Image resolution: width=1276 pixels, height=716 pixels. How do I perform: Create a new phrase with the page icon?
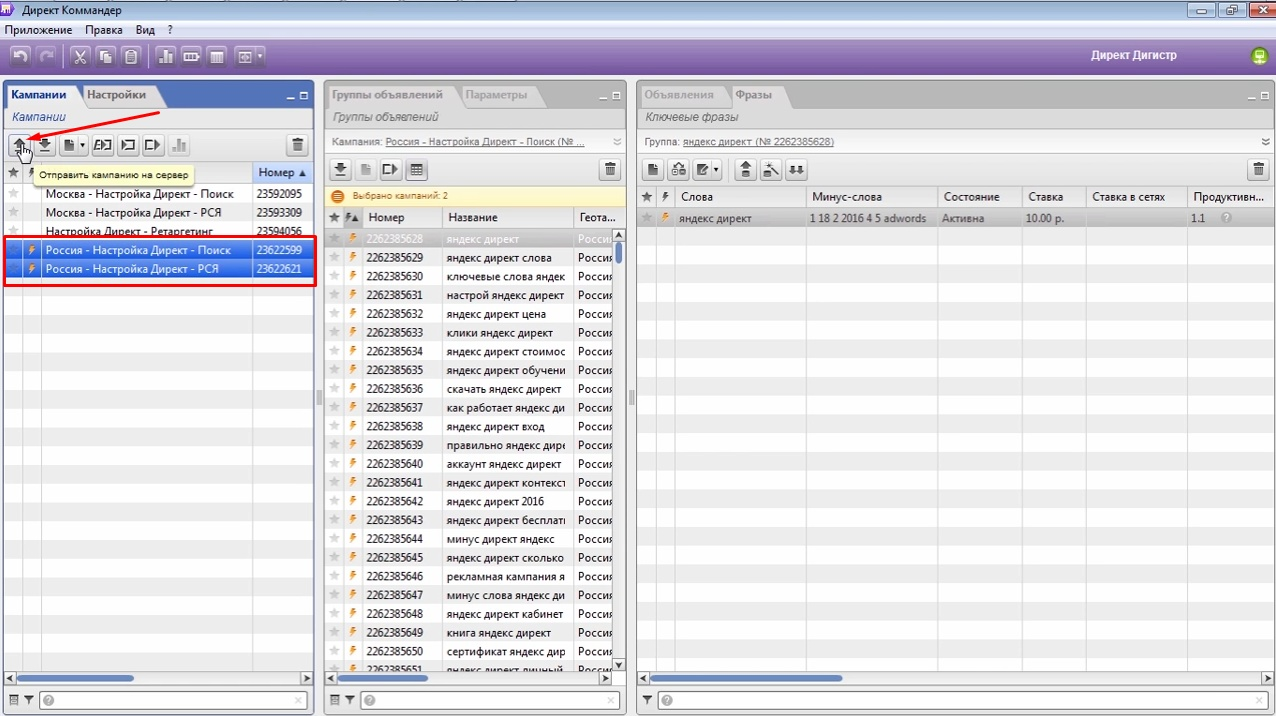653,170
